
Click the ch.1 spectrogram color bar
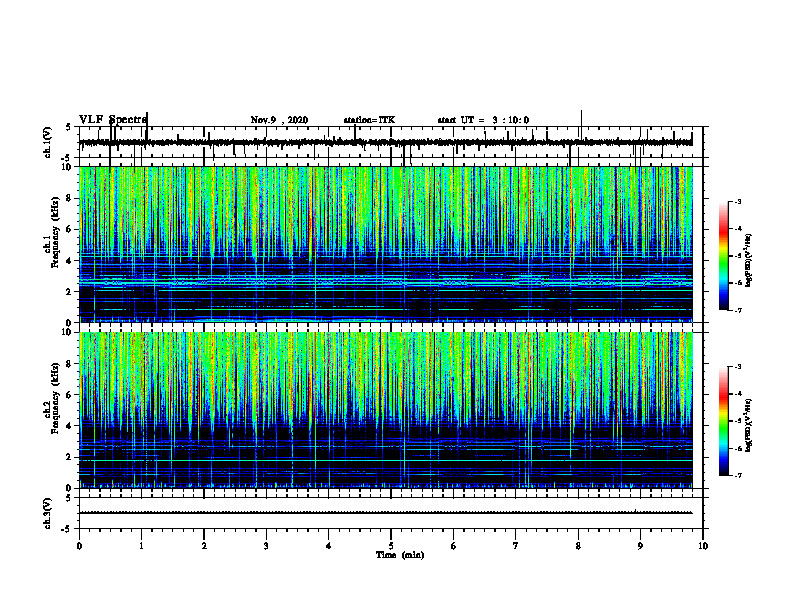coord(724,256)
